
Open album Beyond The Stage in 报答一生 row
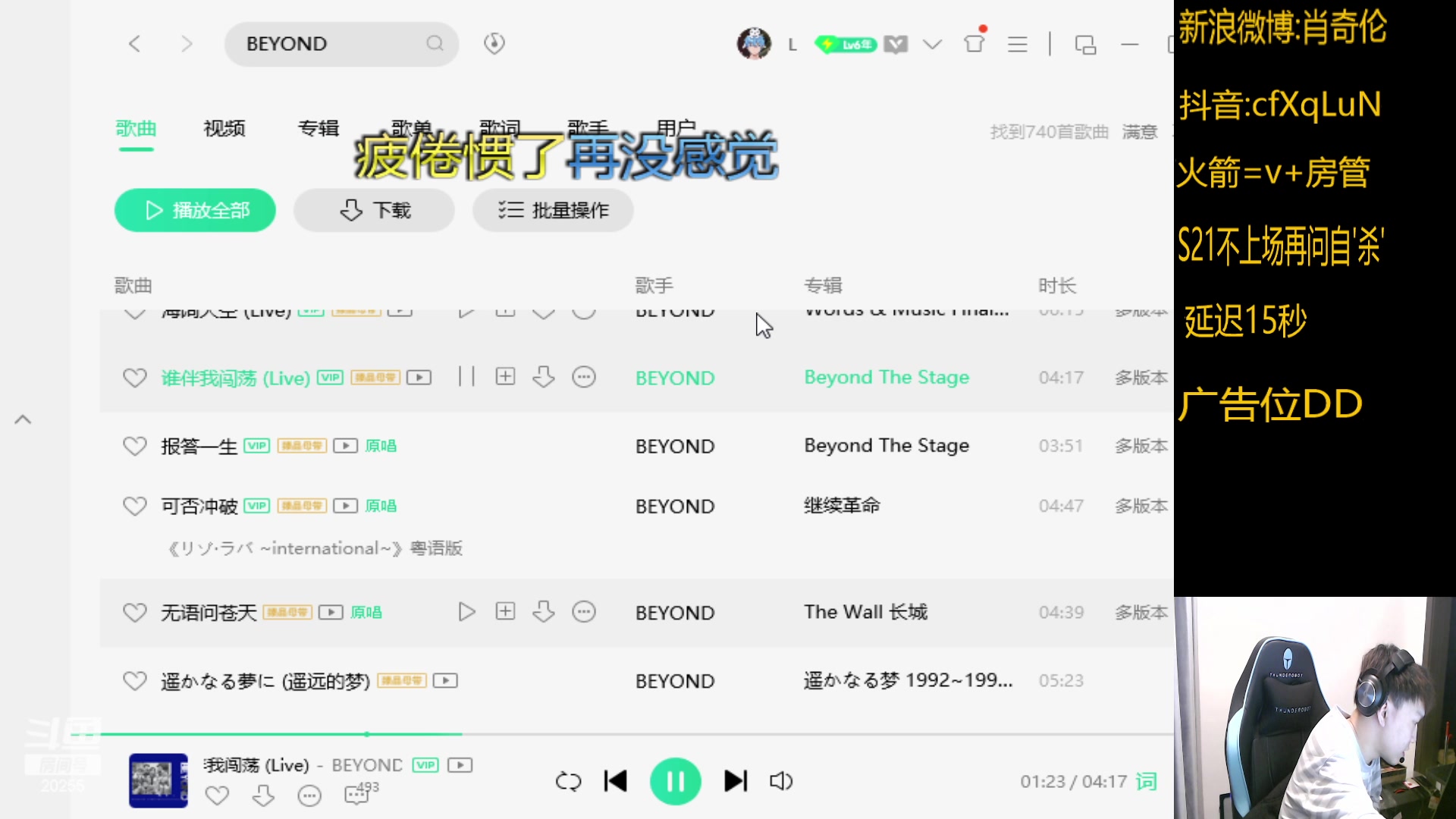coord(886,446)
